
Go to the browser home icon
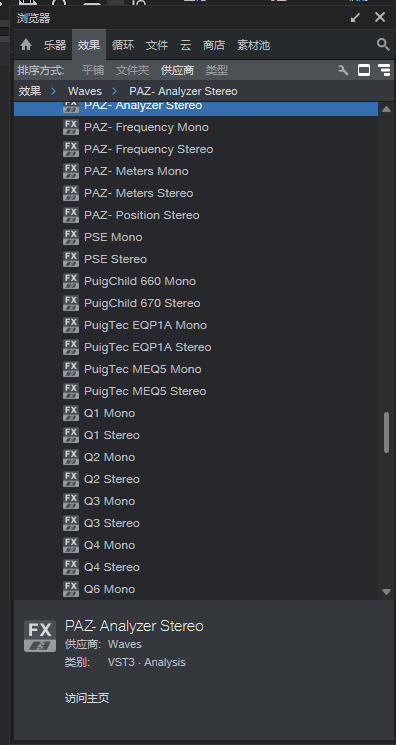26,45
